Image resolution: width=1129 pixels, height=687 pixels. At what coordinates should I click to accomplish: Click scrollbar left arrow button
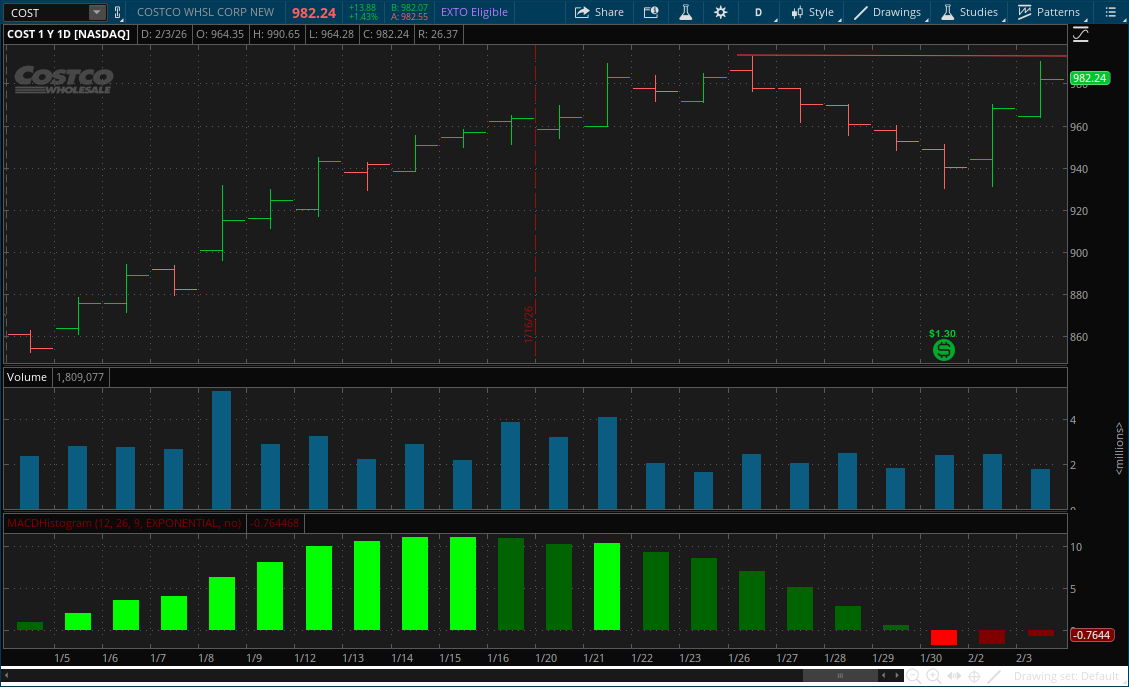click(x=883, y=675)
